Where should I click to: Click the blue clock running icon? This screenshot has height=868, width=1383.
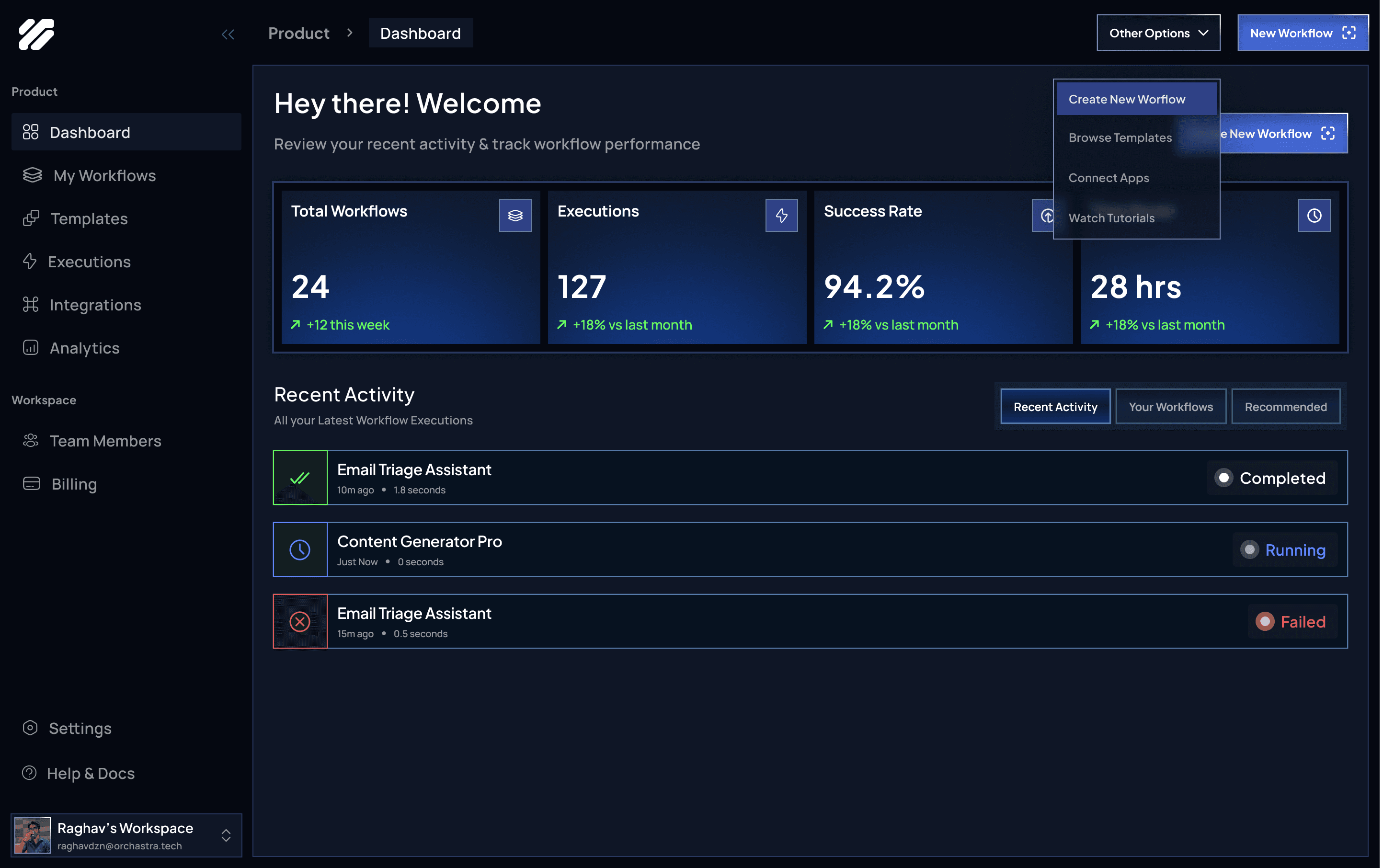300,550
